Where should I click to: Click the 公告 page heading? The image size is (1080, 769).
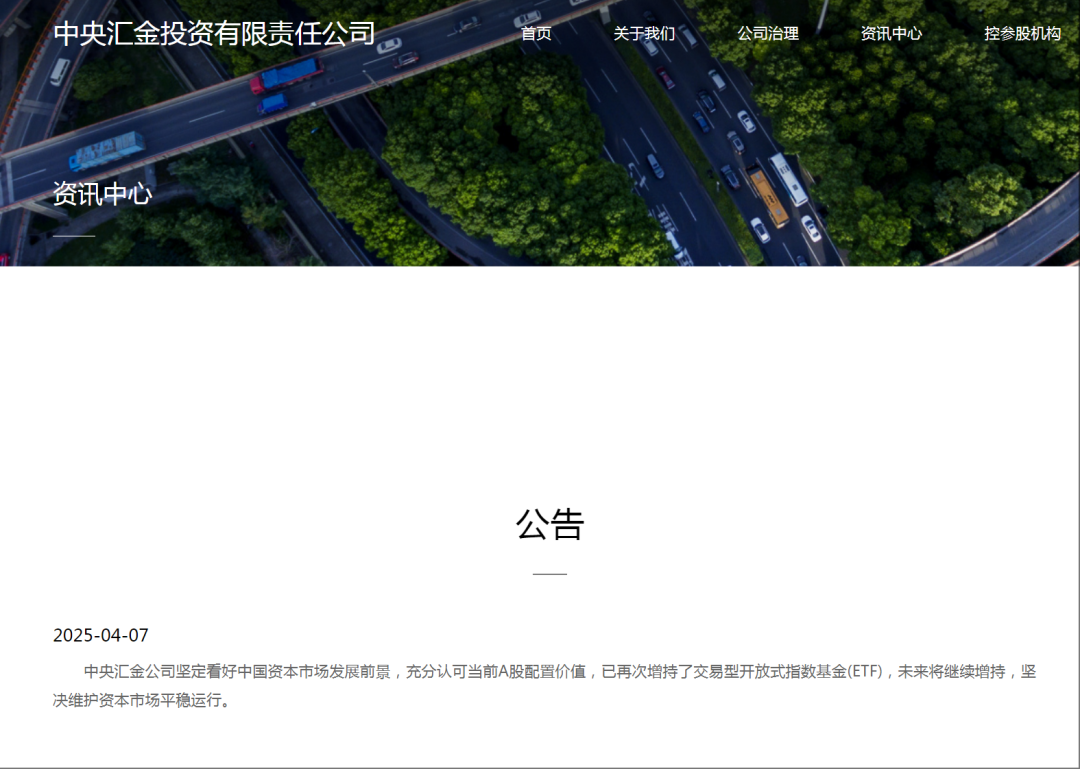coord(550,524)
